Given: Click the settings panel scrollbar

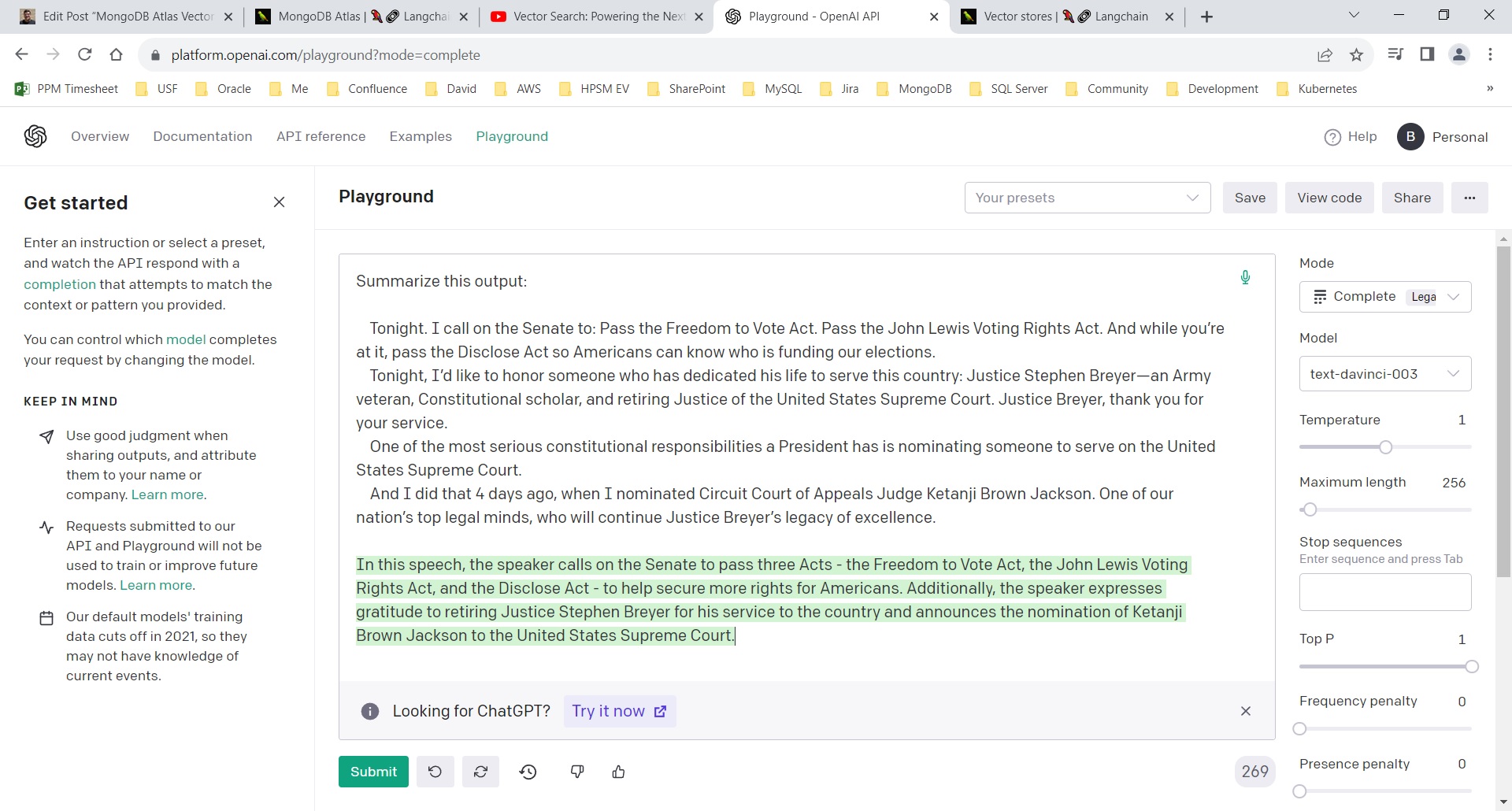Looking at the screenshot, I should point(1503,412).
